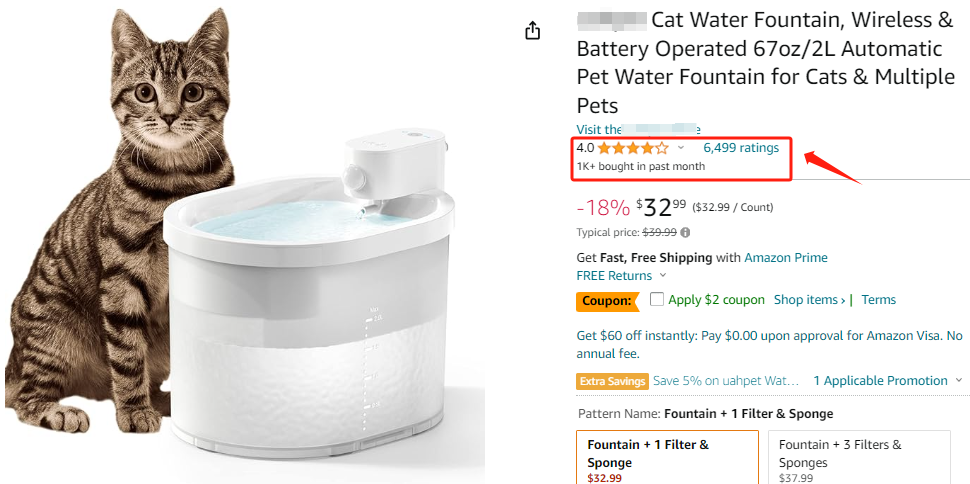
Task: Expand the 1 Applicable Promotion chevron
Action: click(959, 381)
